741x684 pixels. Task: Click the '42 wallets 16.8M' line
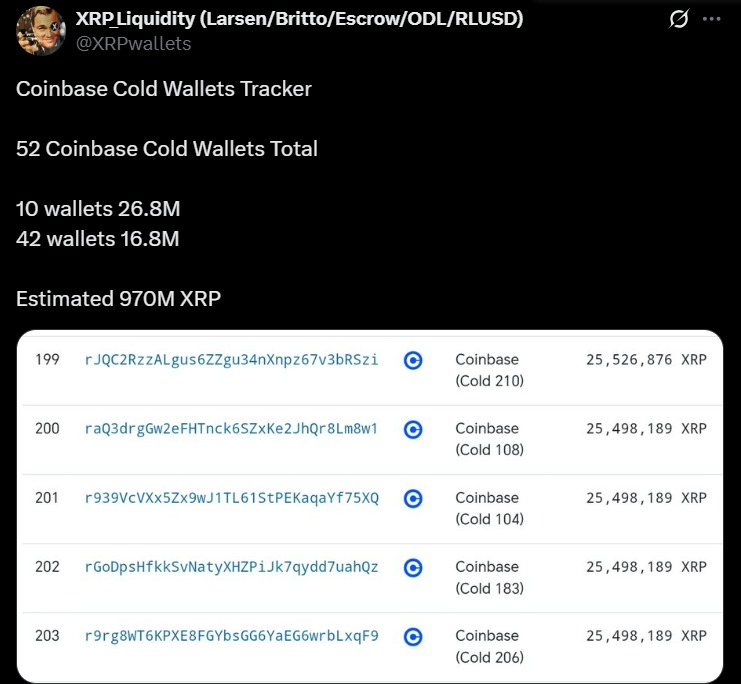[x=98, y=239]
